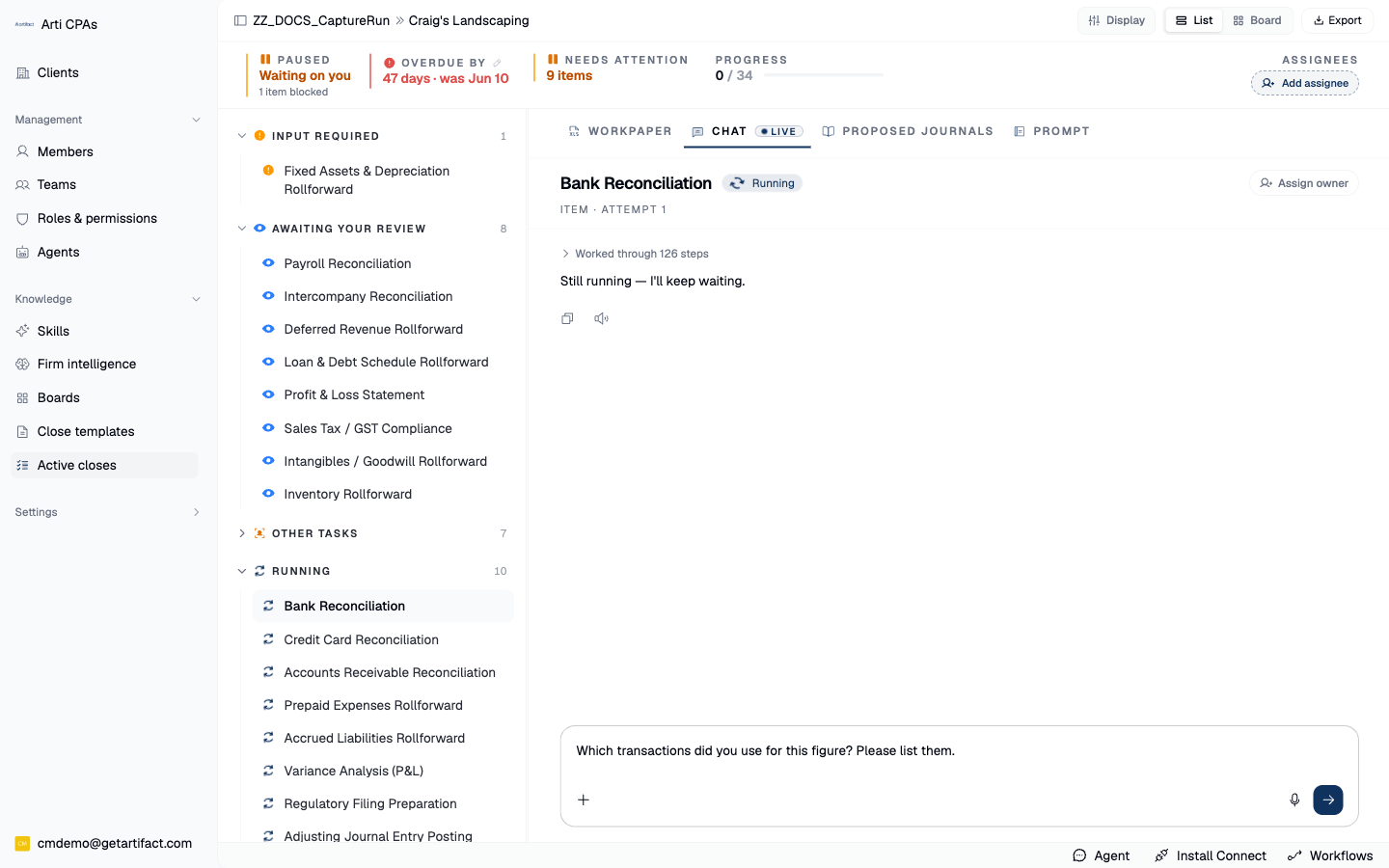Click the plus attachment icon in chat box
Screen dimensions: 1389x868
(x=584, y=800)
